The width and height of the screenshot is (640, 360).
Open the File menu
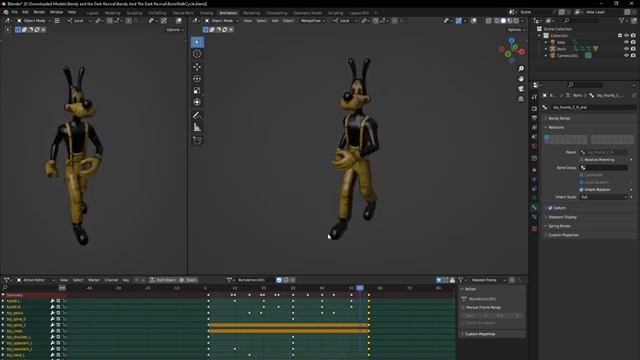[15, 12]
